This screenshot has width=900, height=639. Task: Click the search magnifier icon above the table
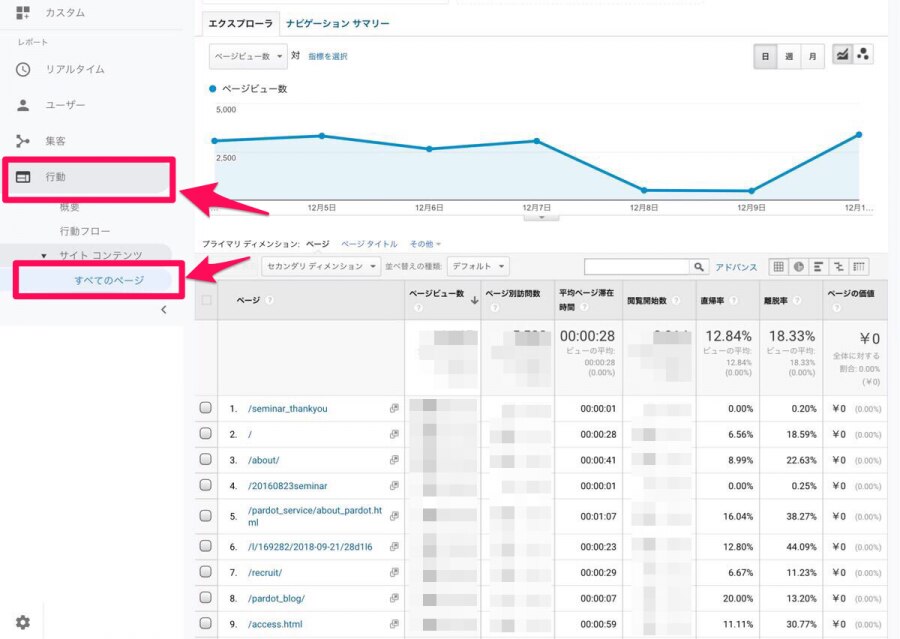click(x=699, y=267)
